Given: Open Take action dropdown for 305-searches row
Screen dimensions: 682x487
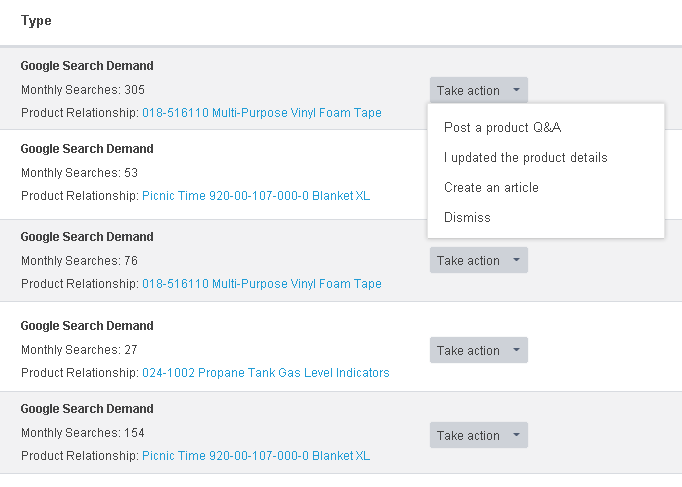Looking at the screenshot, I should pyautogui.click(x=478, y=90).
